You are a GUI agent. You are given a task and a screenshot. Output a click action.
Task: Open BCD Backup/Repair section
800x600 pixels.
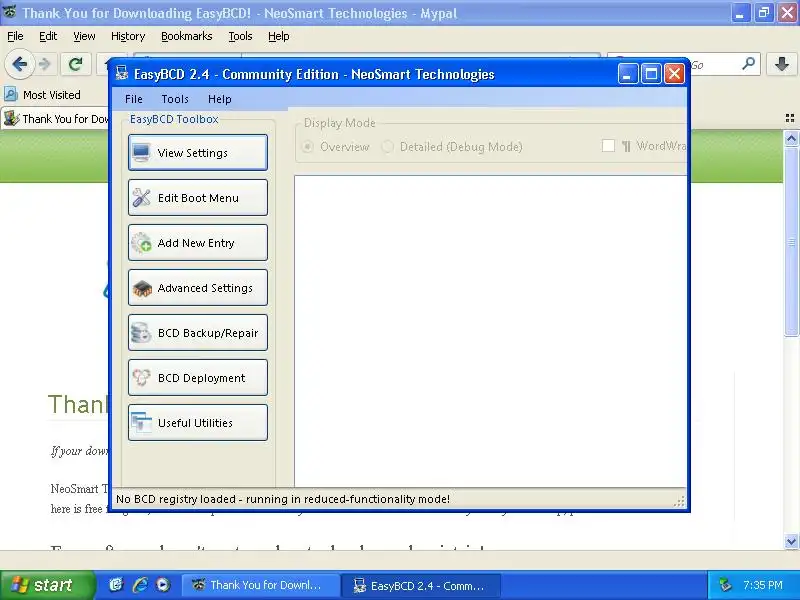(197, 333)
